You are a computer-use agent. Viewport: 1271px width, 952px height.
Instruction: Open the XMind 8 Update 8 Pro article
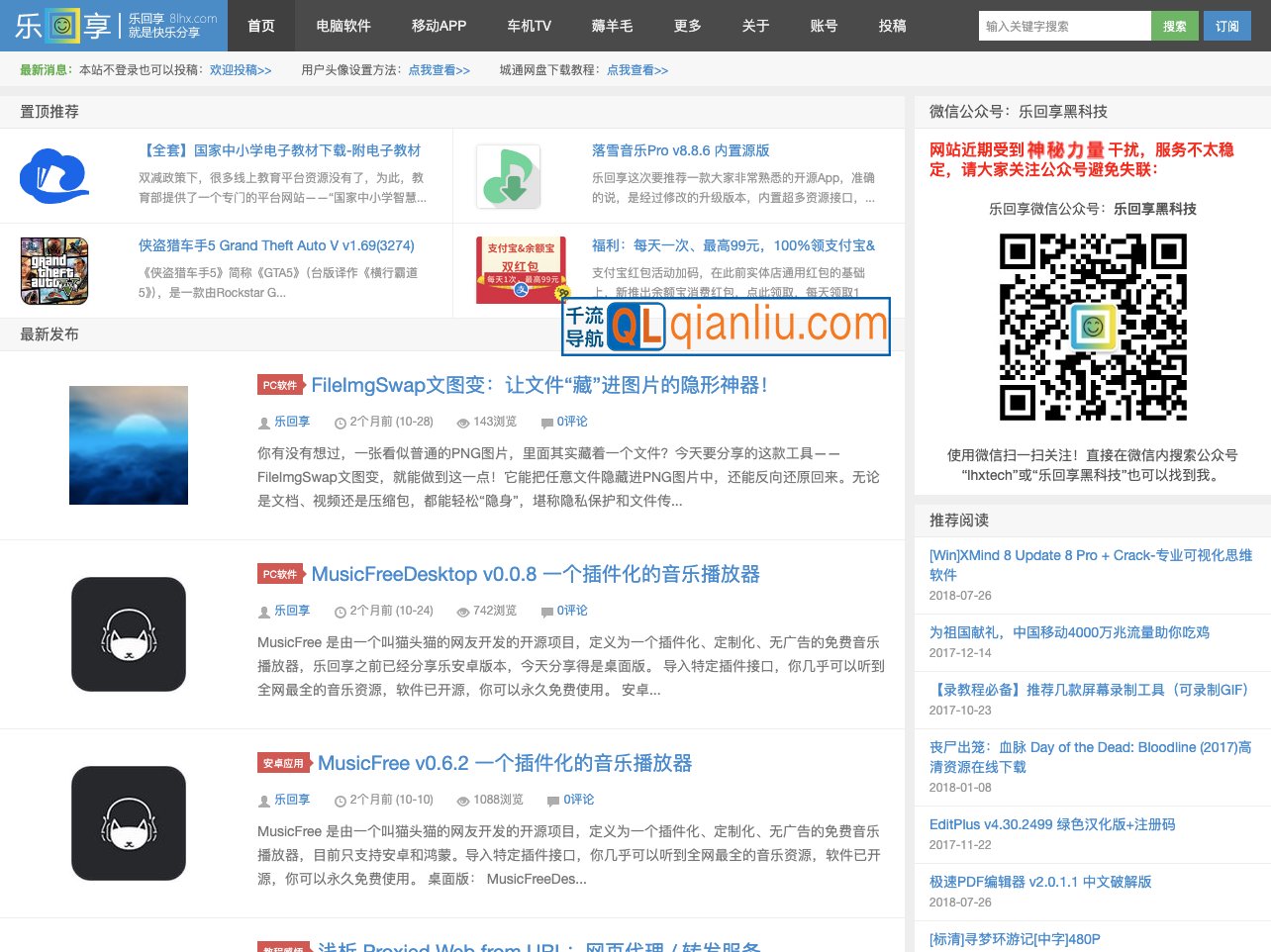point(1090,564)
